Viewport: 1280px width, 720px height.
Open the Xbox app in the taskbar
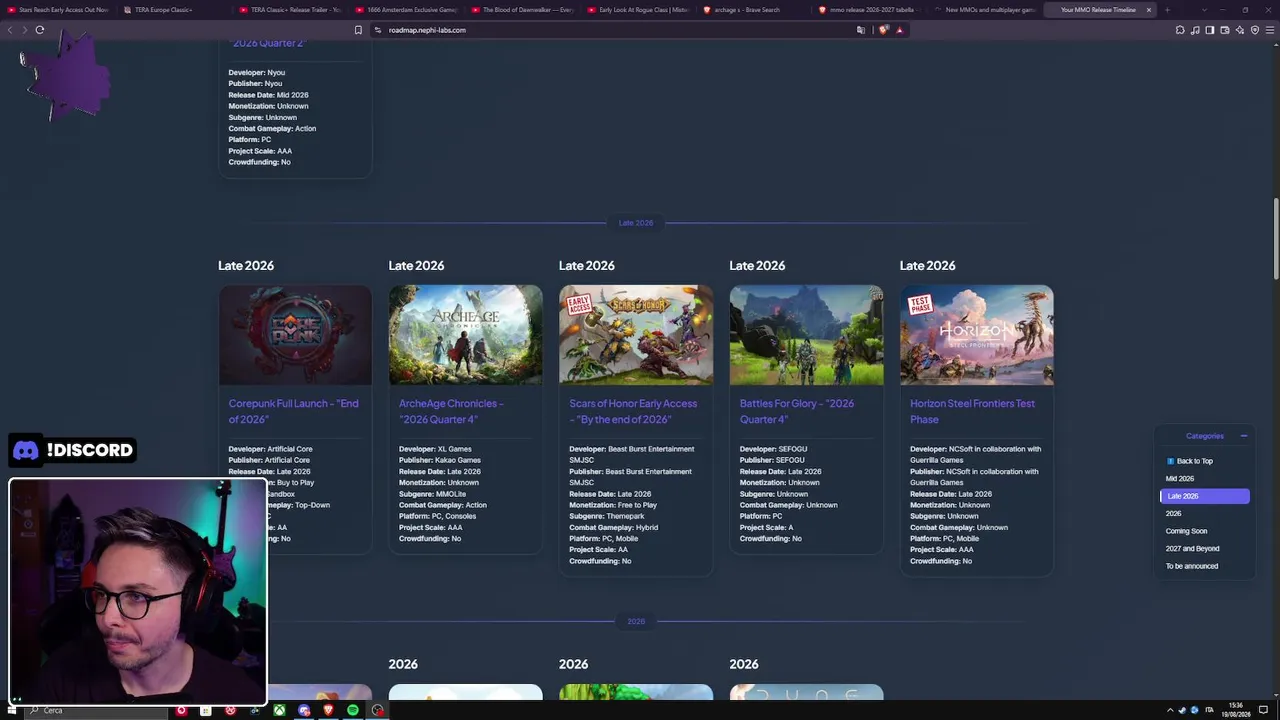click(x=279, y=710)
